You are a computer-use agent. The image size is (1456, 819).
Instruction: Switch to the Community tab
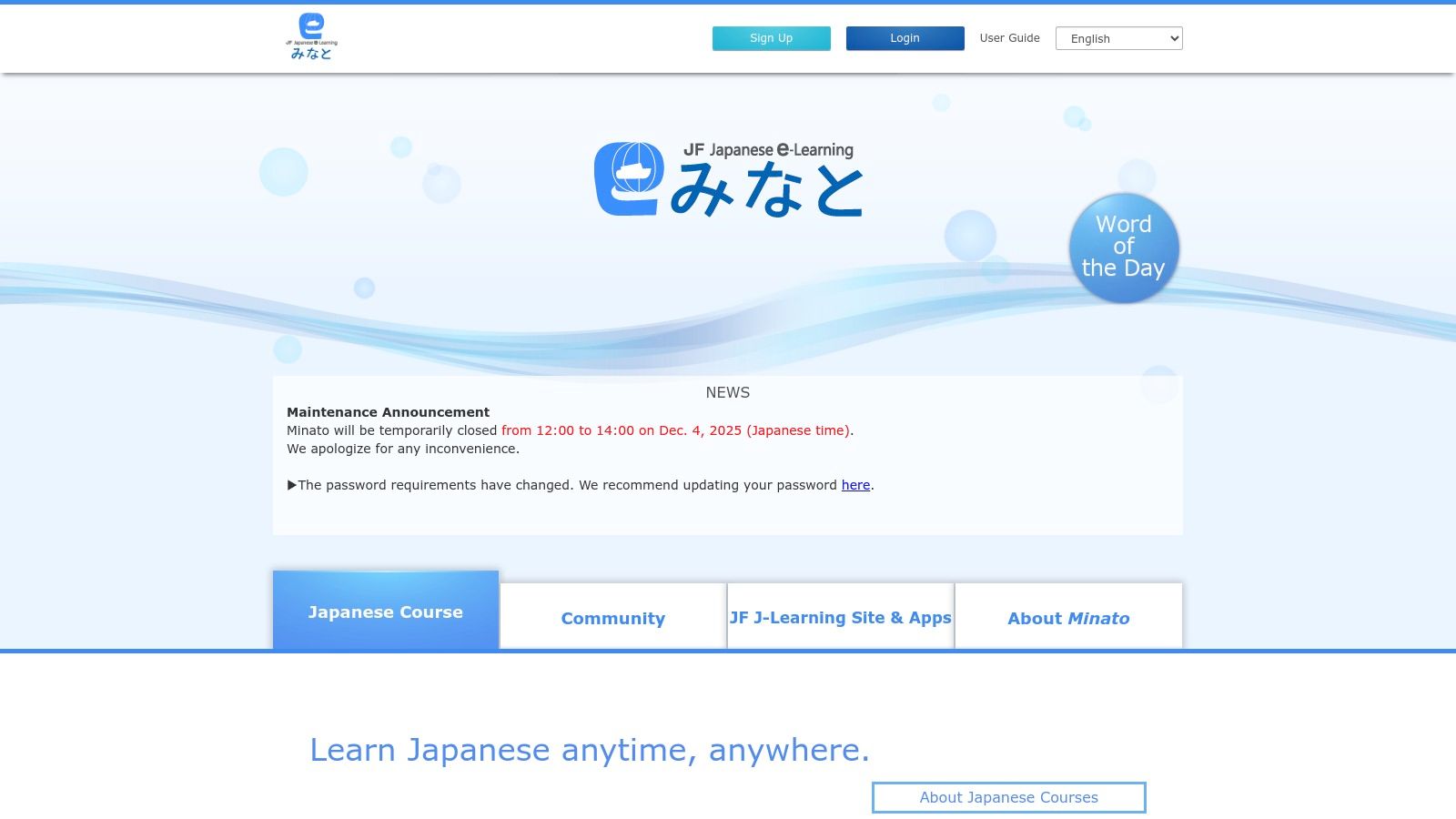point(612,618)
